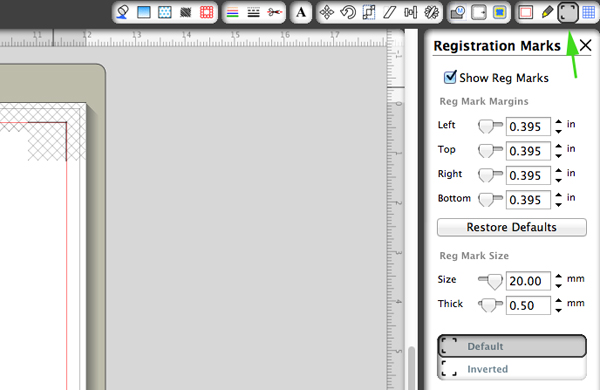
Task: Open the folder icon with M badge
Action: 458,13
